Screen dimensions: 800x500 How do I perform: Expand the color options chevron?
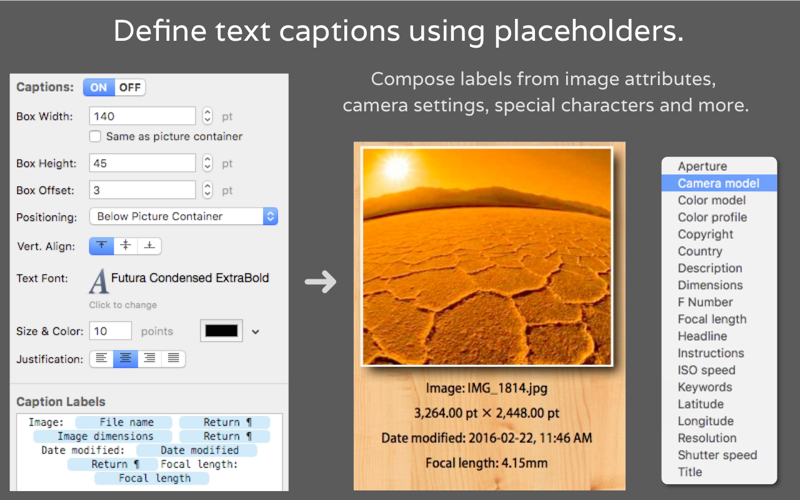(x=256, y=332)
